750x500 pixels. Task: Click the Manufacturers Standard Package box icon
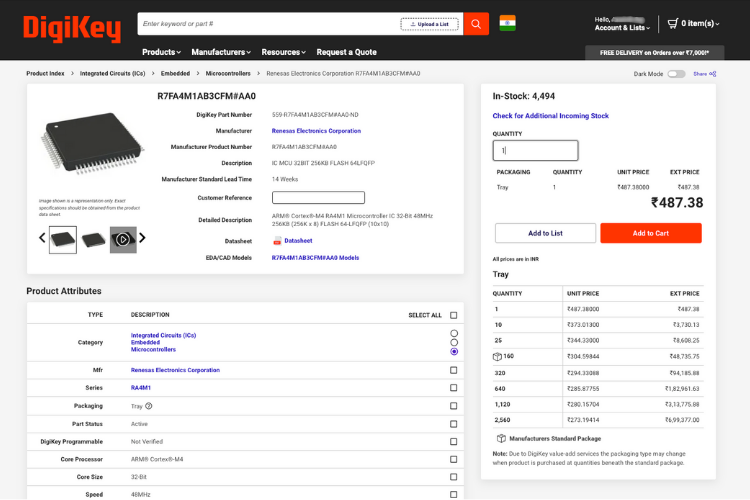tap(501, 438)
